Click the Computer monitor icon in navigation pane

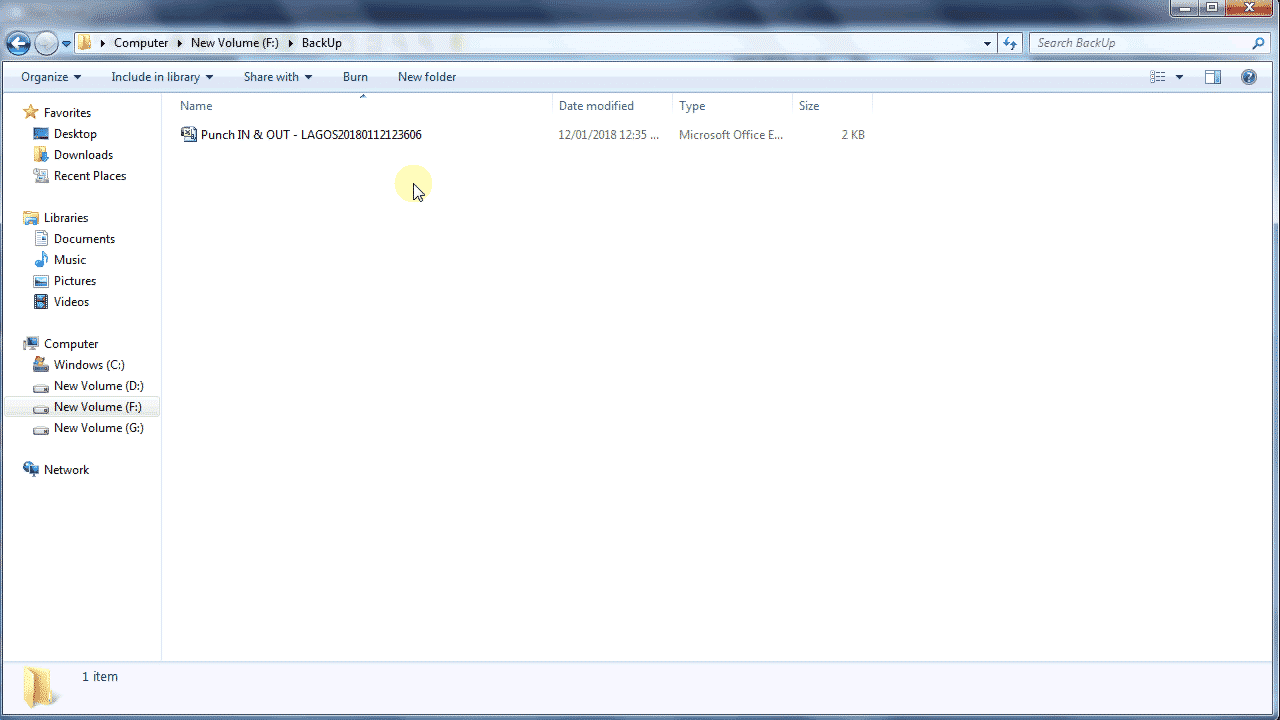(x=30, y=344)
